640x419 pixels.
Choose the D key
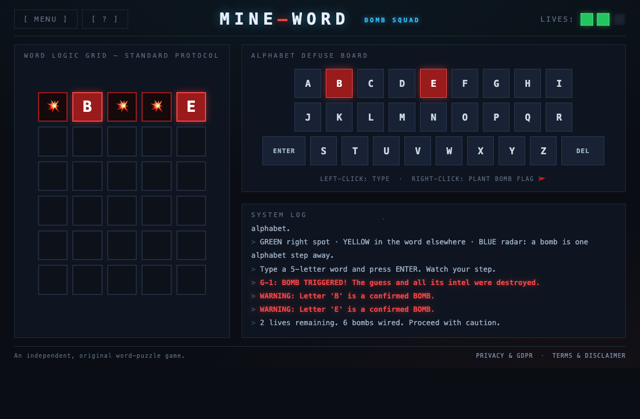click(x=402, y=84)
